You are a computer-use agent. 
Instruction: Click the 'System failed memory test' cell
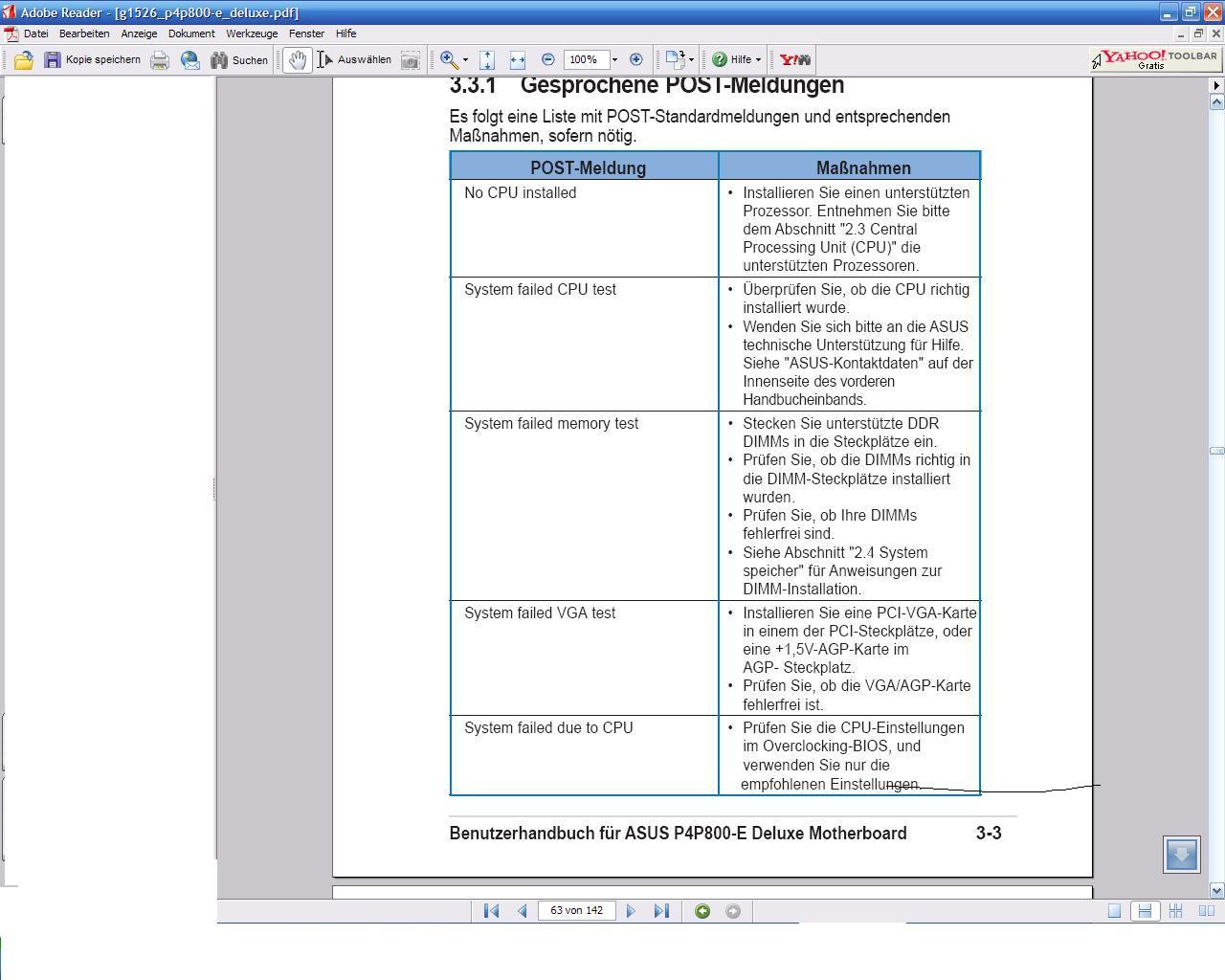(x=584, y=506)
